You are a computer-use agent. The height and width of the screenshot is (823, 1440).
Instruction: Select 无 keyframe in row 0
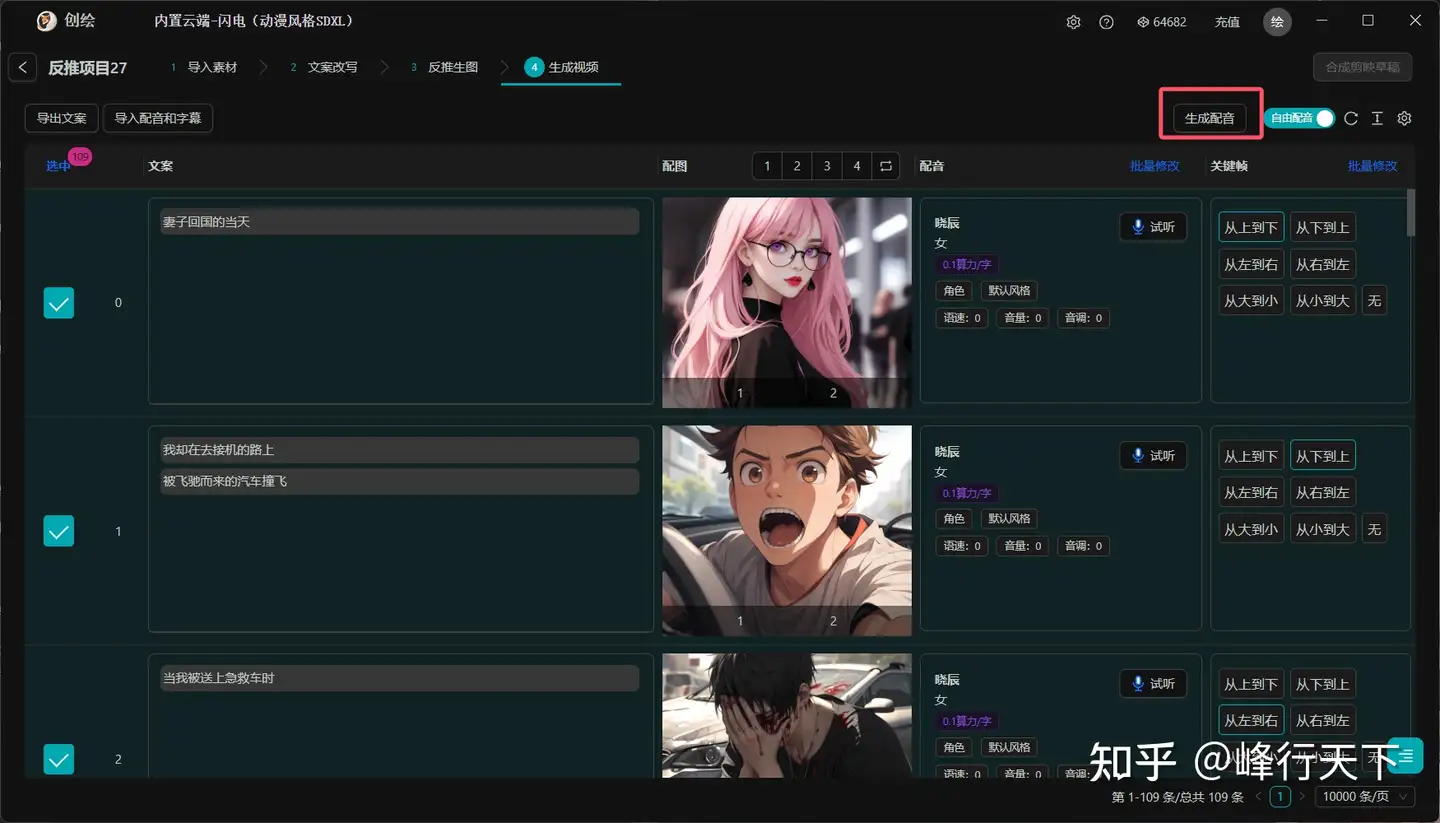click(1374, 300)
